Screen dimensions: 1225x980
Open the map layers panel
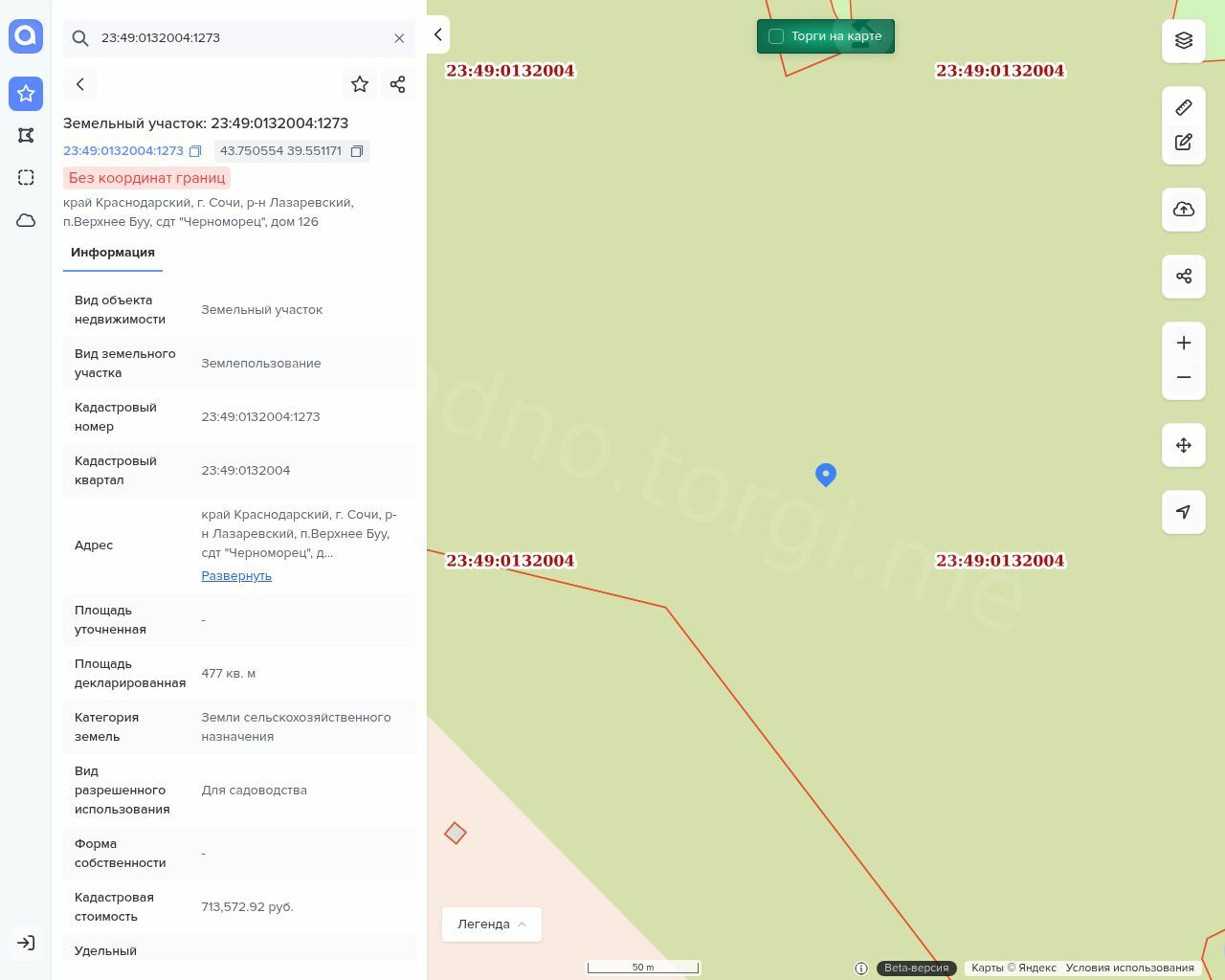pos(1184,40)
